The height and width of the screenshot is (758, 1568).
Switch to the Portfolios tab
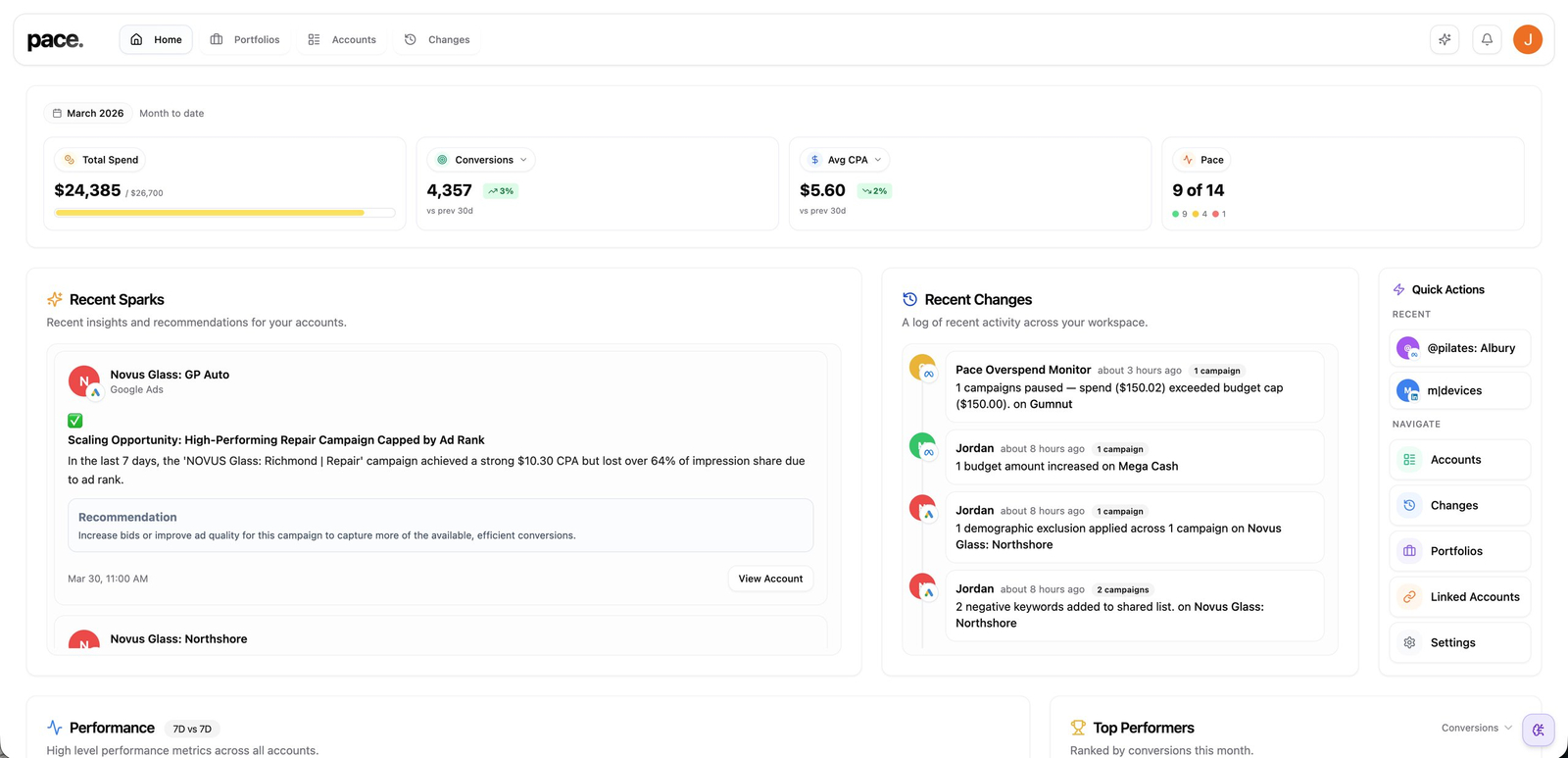(245, 40)
